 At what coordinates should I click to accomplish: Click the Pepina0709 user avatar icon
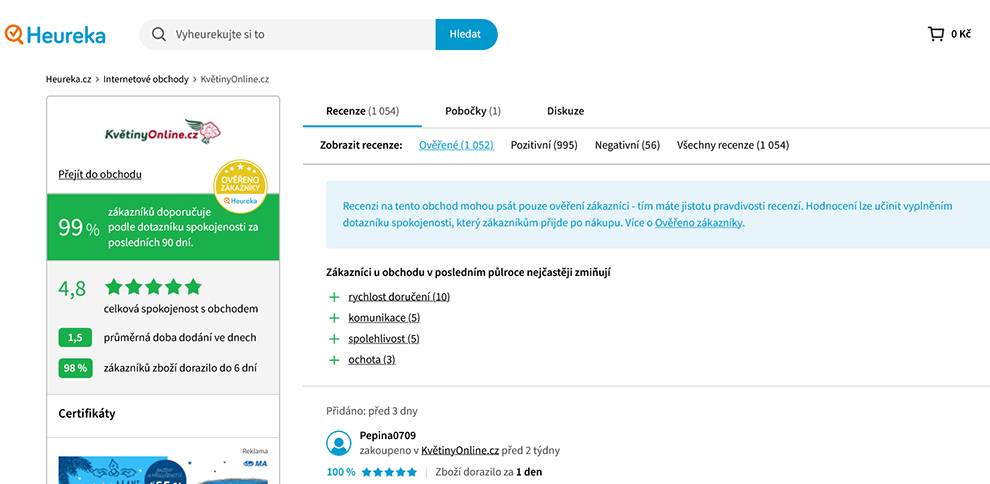click(339, 443)
